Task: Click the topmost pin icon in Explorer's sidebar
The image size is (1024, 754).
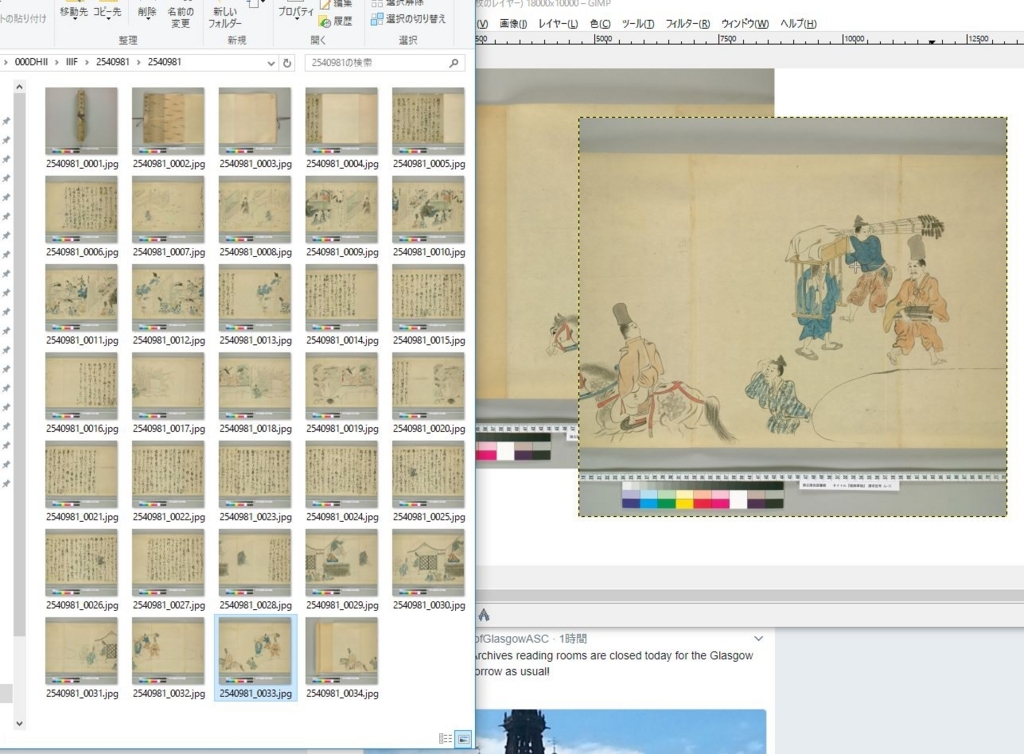Action: coord(6,121)
